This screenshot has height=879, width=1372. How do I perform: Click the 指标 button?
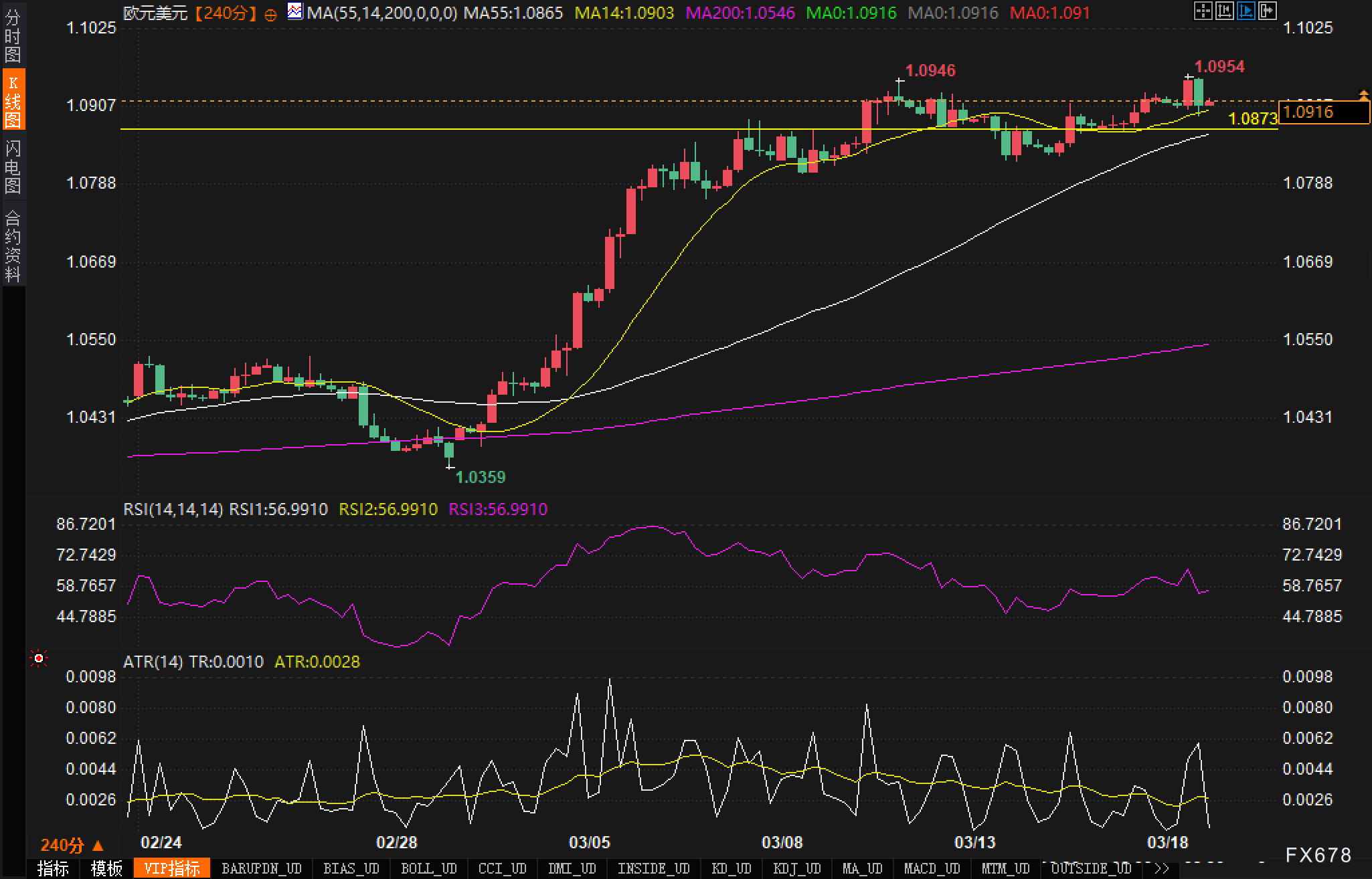(53, 869)
